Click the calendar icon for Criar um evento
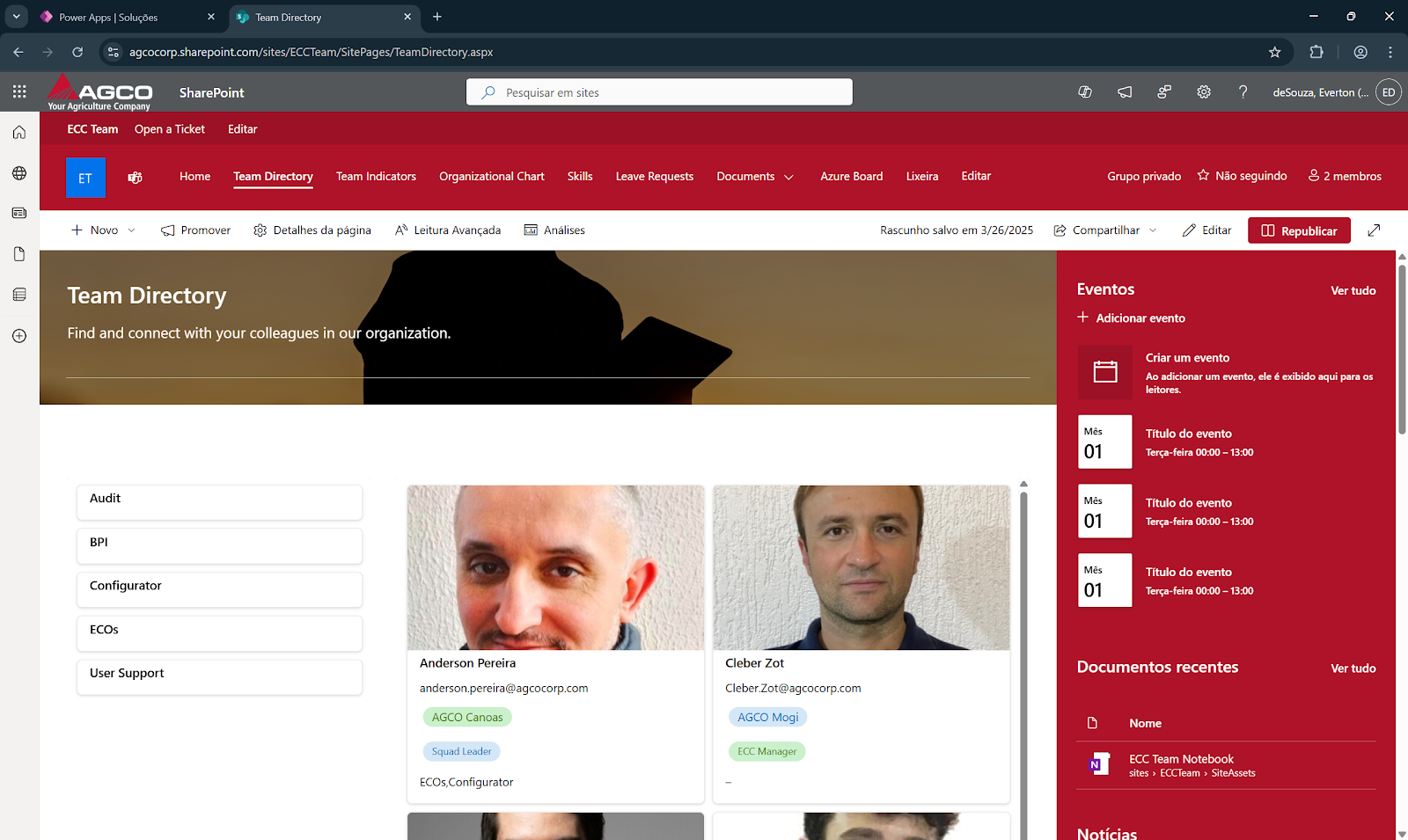Image resolution: width=1408 pixels, height=840 pixels. coord(1105,372)
